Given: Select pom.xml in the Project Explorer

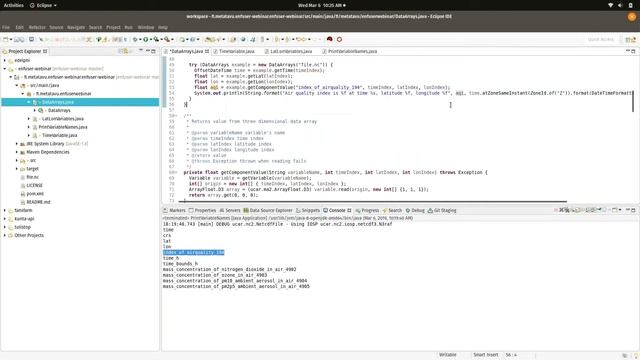Looking at the screenshot, I should coord(35,193).
